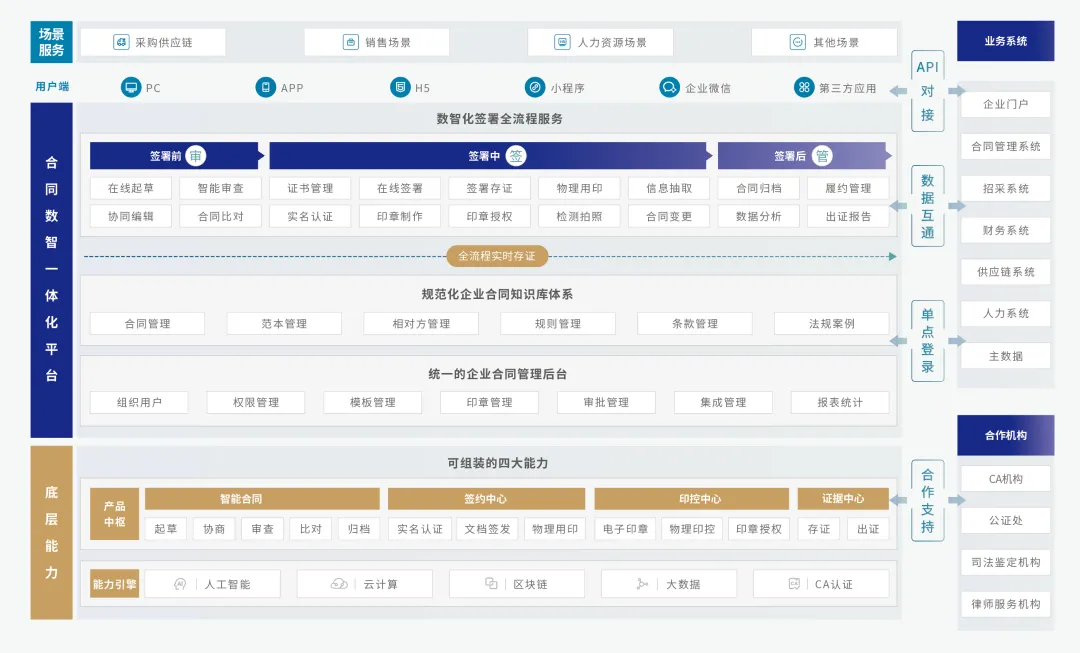
Task: Click the 律师服务机构 item
Action: (1006, 604)
